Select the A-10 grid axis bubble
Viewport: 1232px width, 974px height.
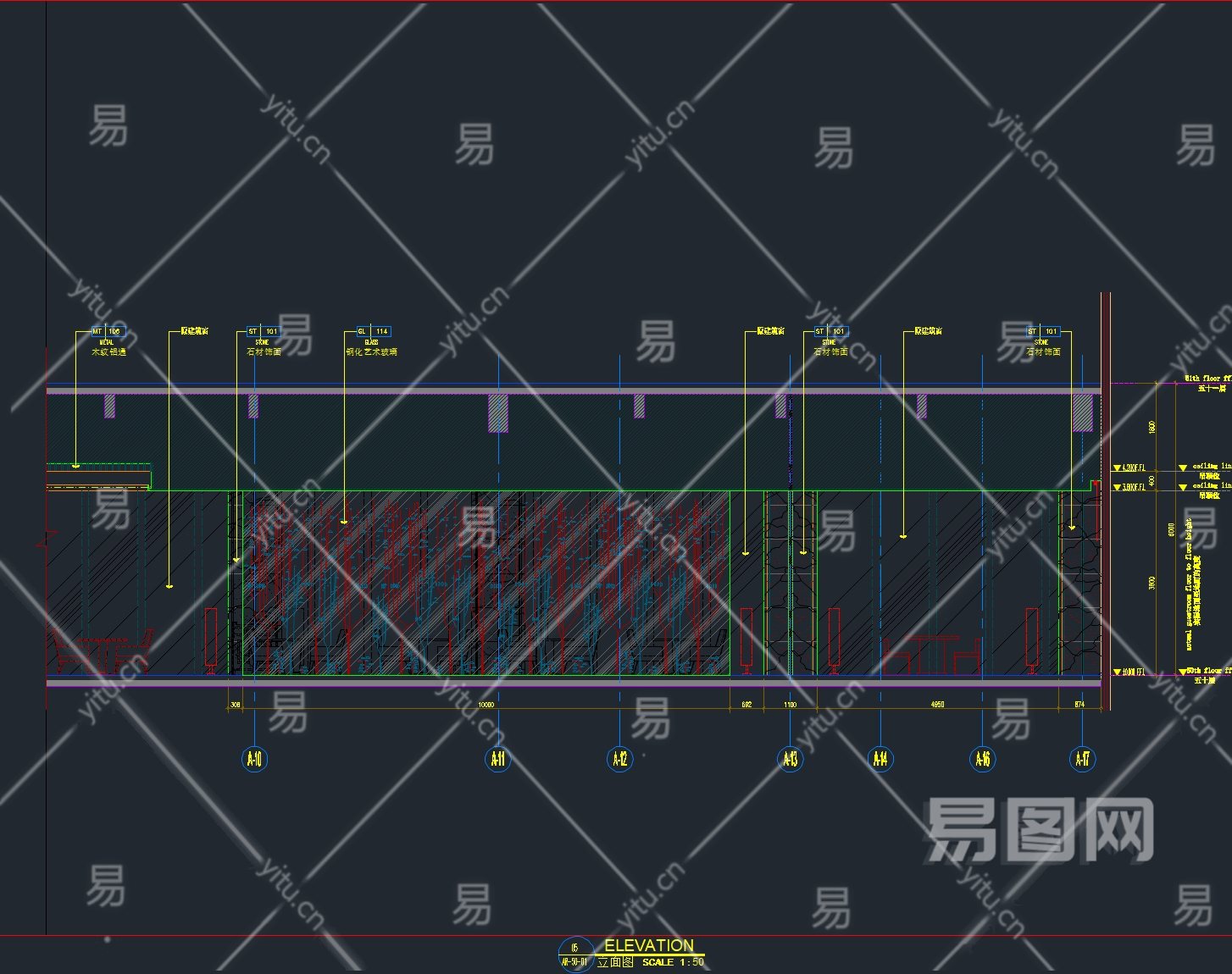pos(254,759)
